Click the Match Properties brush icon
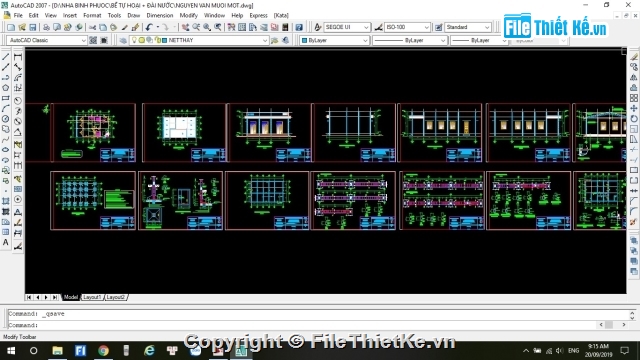640x360 pixels. 136,27
